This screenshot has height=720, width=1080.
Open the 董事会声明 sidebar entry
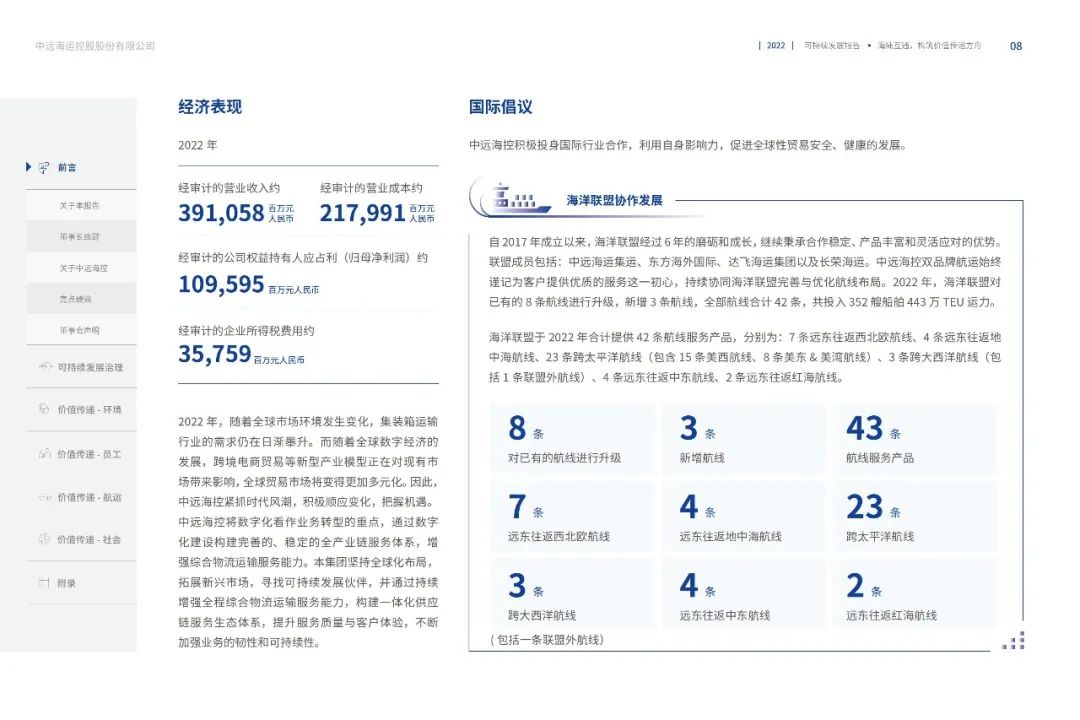click(81, 330)
